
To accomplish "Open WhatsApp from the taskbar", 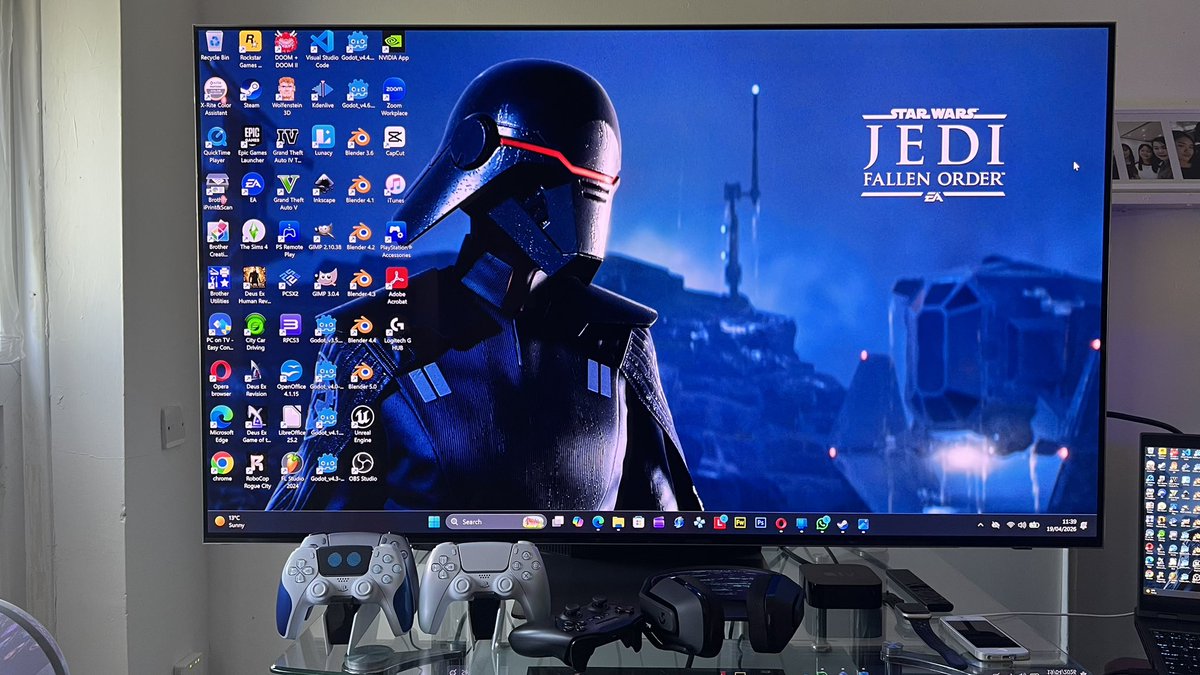I will [x=821, y=523].
